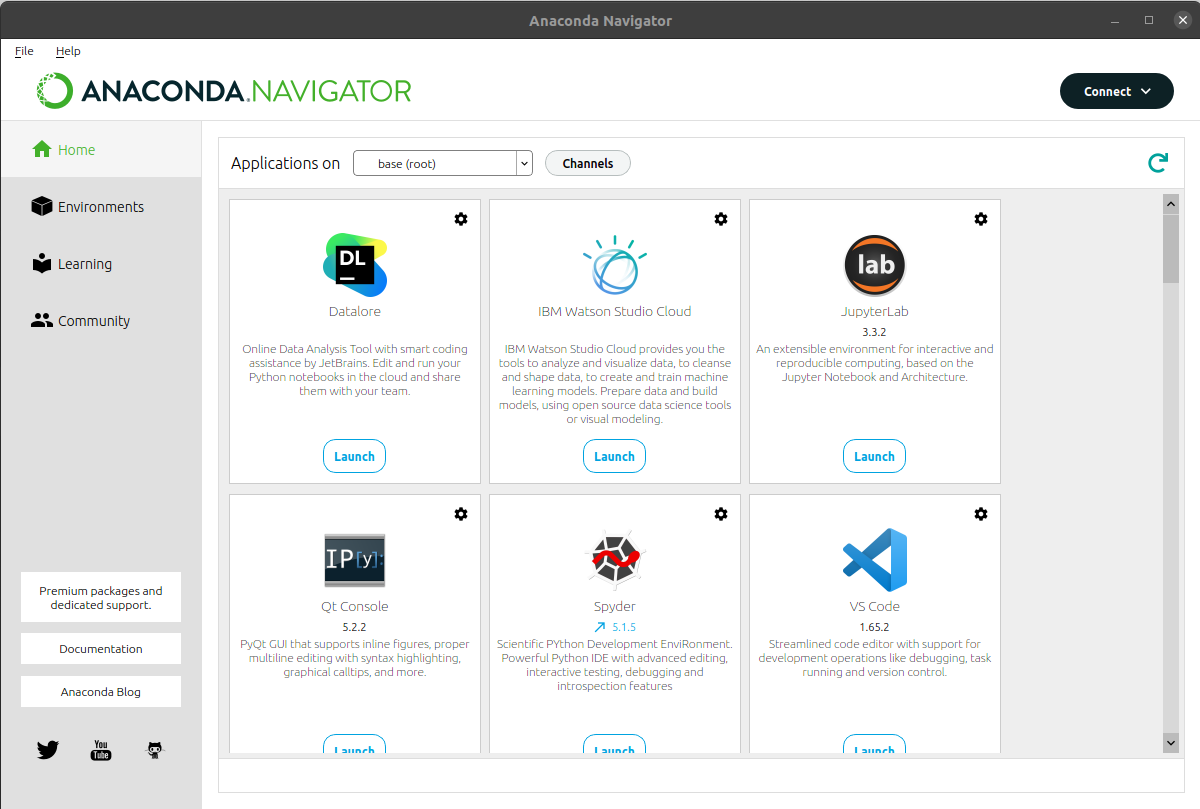Expand the Connect dropdown button
The height and width of the screenshot is (809, 1200).
1117,91
